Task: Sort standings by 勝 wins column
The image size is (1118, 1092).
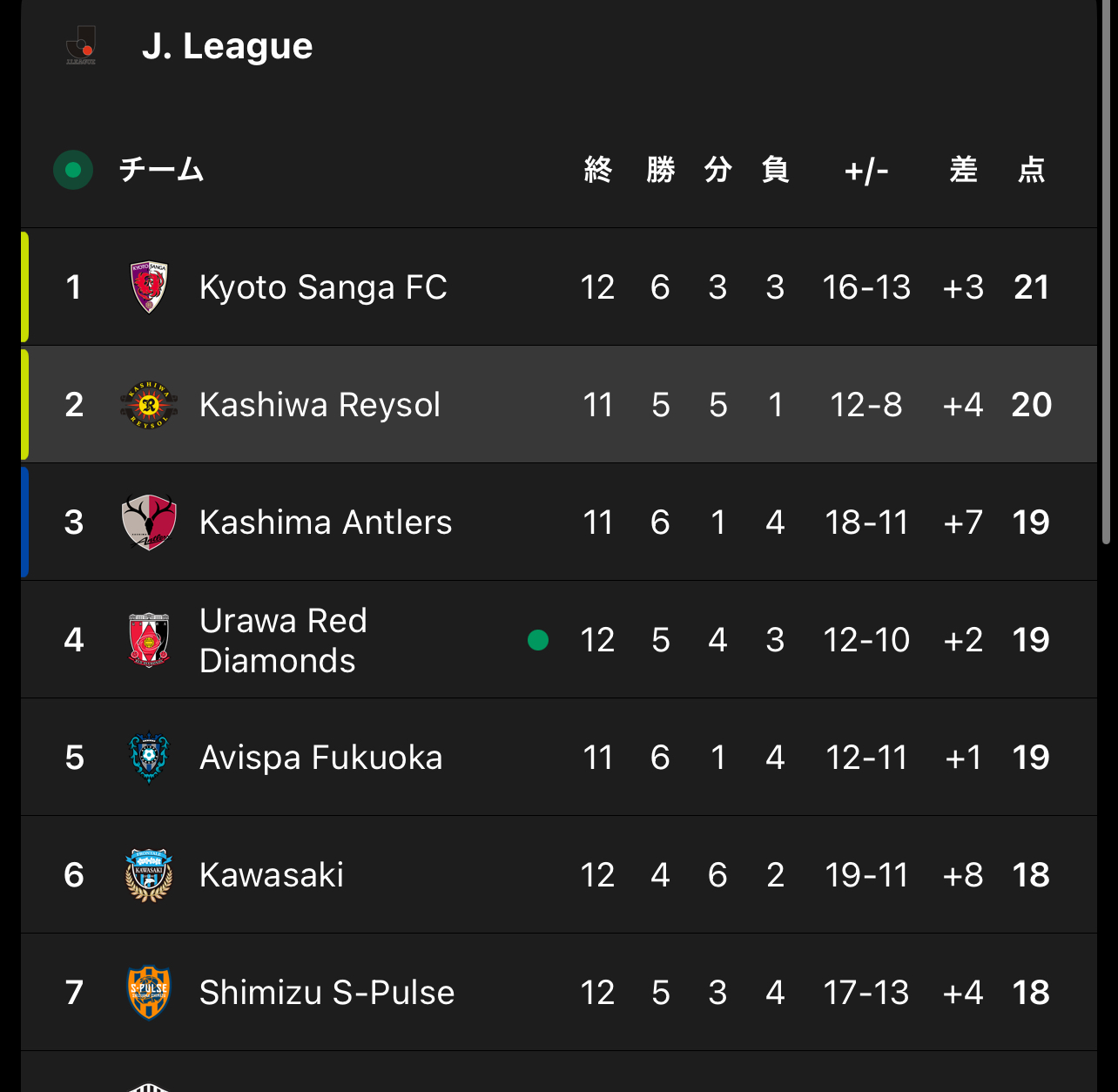Action: 661,170
